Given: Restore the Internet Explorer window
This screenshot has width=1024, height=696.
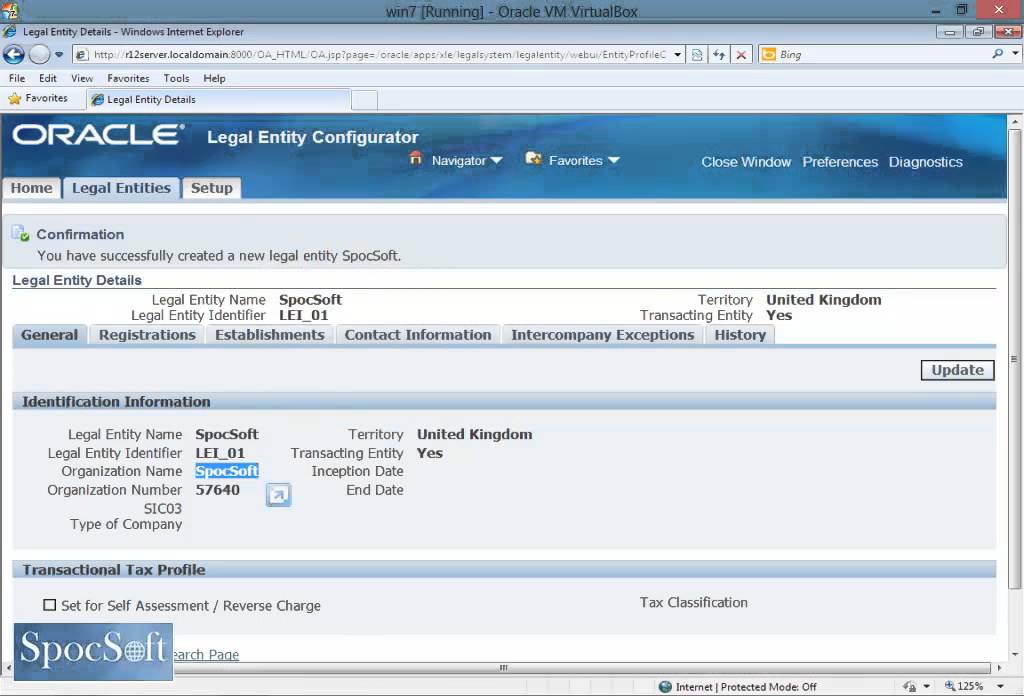Looking at the screenshot, I should (x=978, y=31).
